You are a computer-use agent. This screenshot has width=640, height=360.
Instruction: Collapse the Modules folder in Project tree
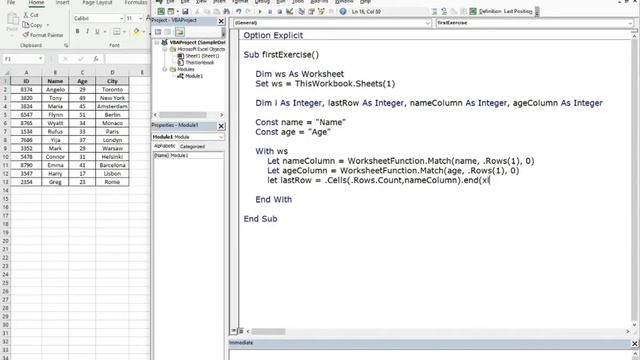tap(165, 69)
